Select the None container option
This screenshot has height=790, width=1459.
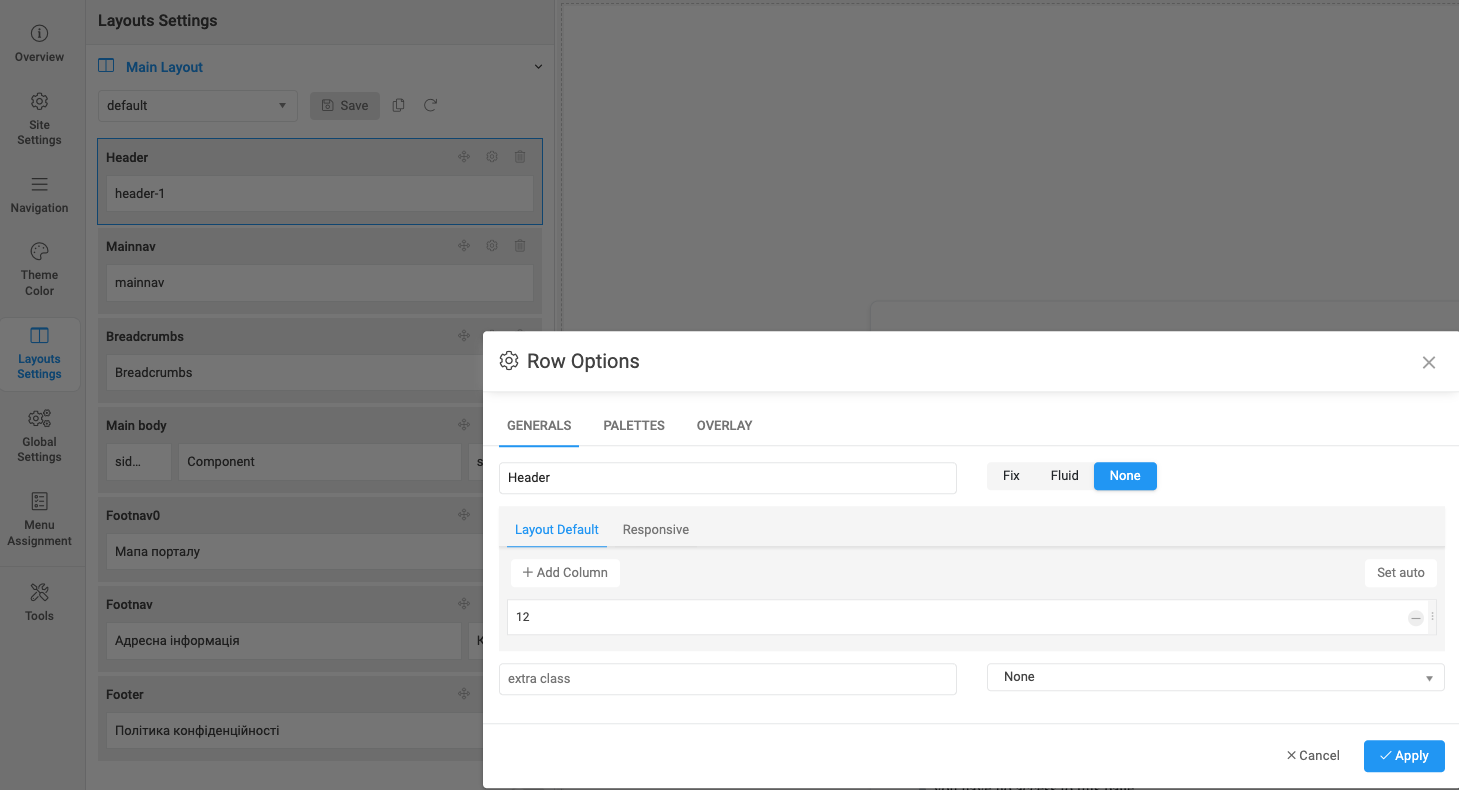coord(1124,476)
